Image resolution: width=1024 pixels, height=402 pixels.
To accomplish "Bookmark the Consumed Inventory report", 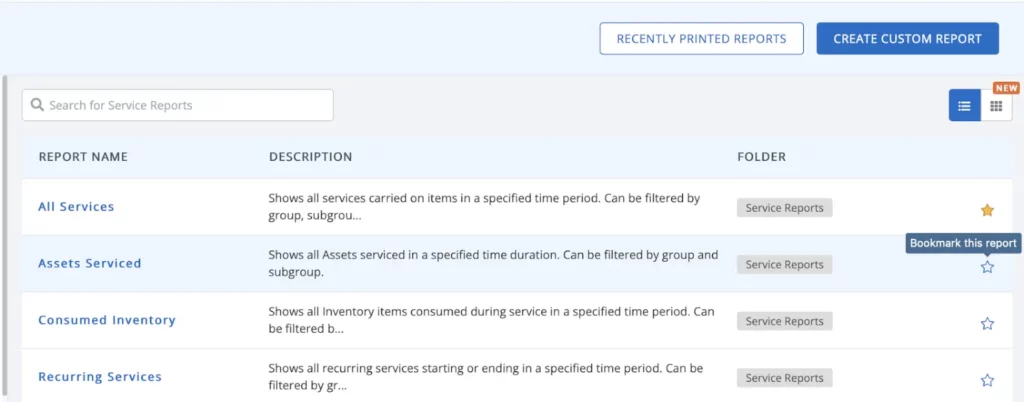I will (987, 323).
